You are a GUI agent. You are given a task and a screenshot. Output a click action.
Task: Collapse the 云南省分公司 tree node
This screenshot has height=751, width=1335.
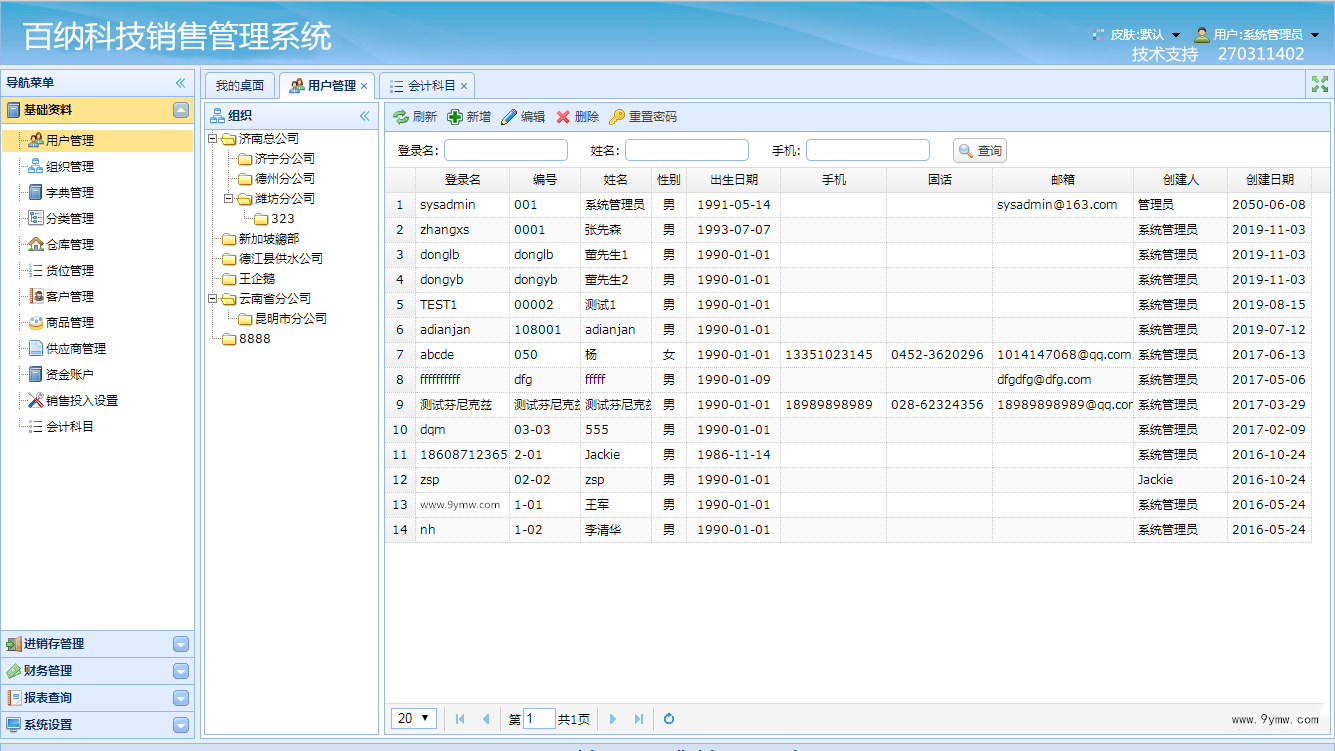point(213,299)
